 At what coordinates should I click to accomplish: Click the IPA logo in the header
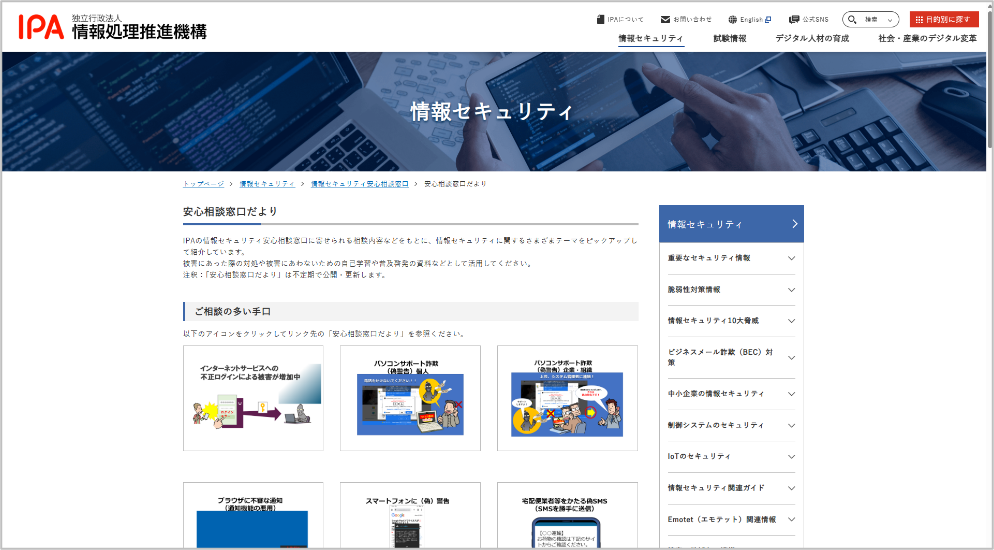point(112,27)
